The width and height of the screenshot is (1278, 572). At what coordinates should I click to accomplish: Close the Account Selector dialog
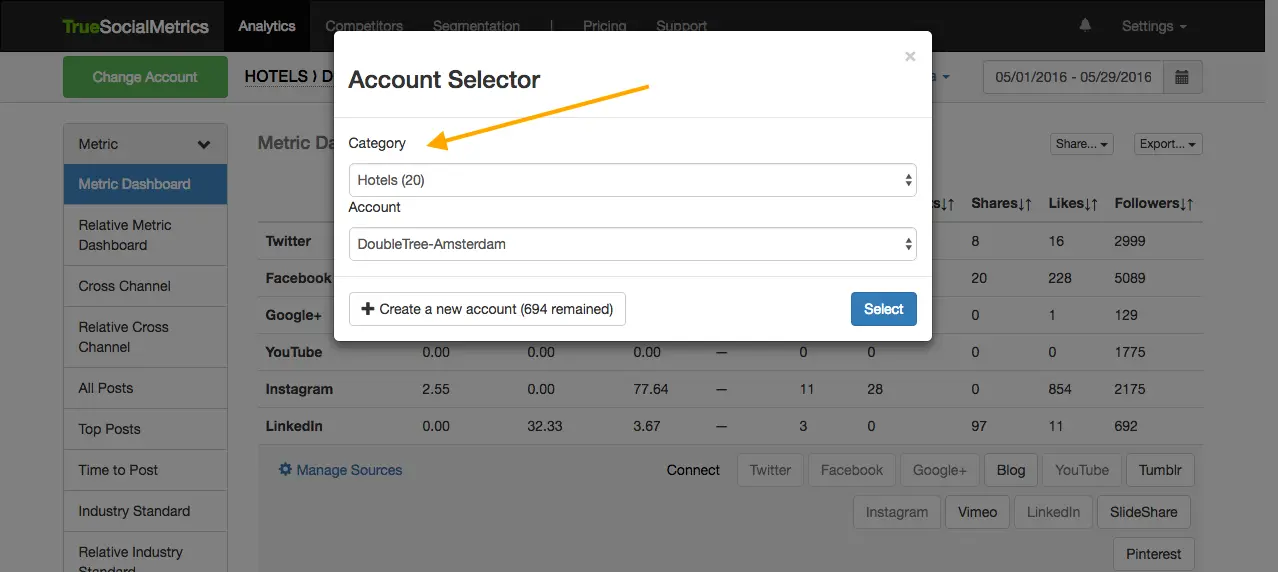coord(909,57)
